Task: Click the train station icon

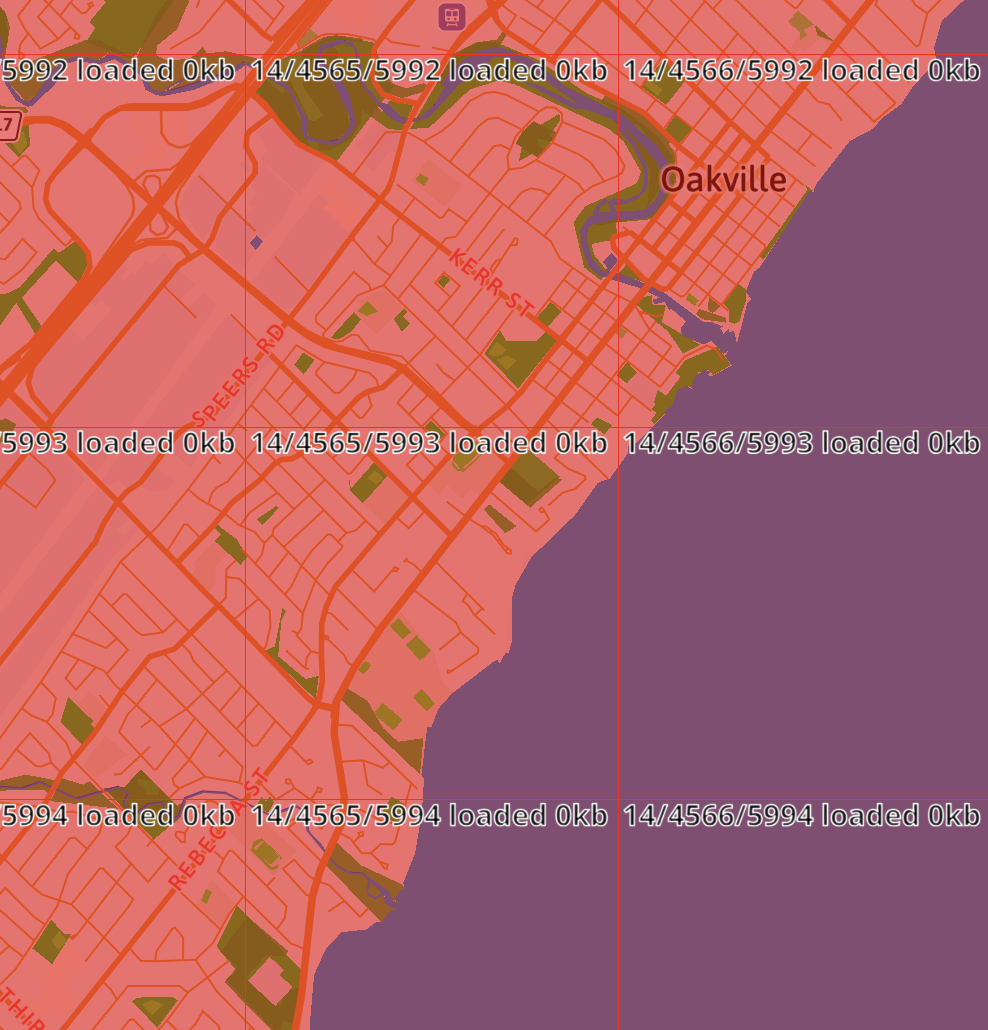Action: click(x=452, y=16)
